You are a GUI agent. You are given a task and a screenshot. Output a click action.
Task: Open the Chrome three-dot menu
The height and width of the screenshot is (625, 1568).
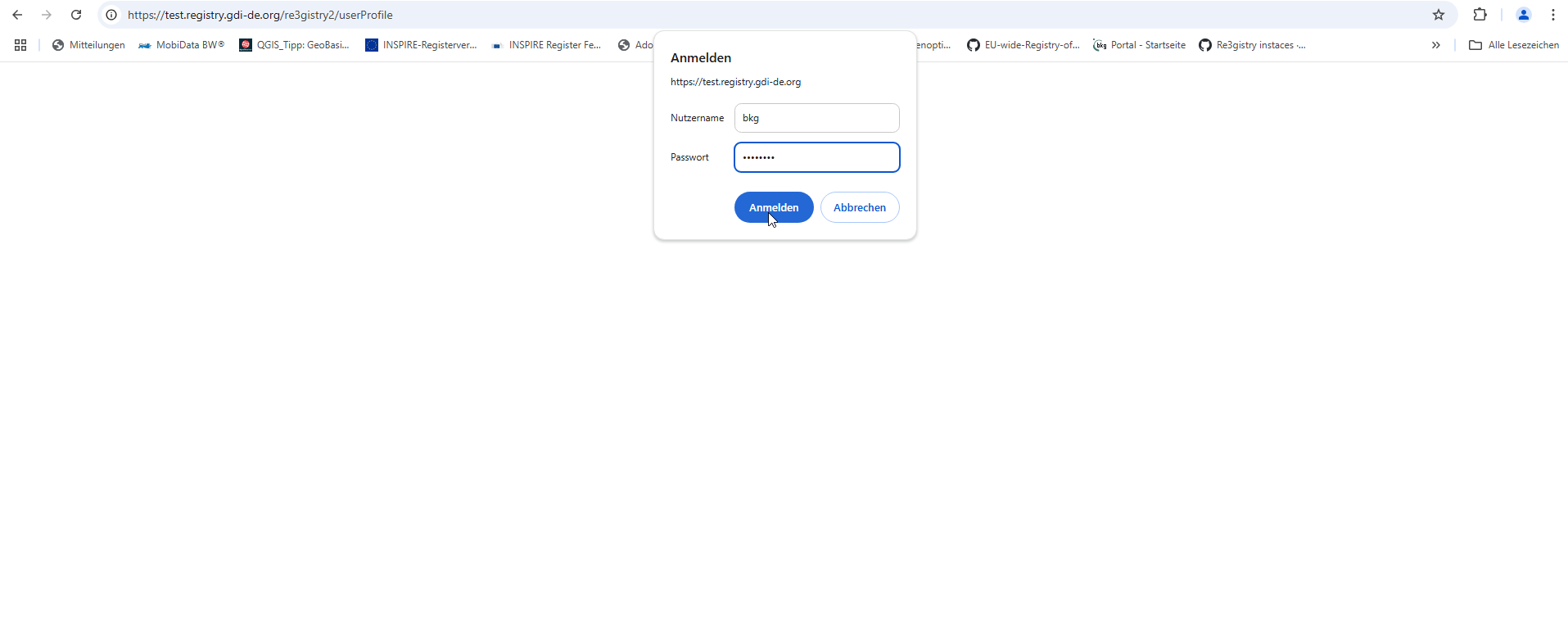click(x=1553, y=15)
